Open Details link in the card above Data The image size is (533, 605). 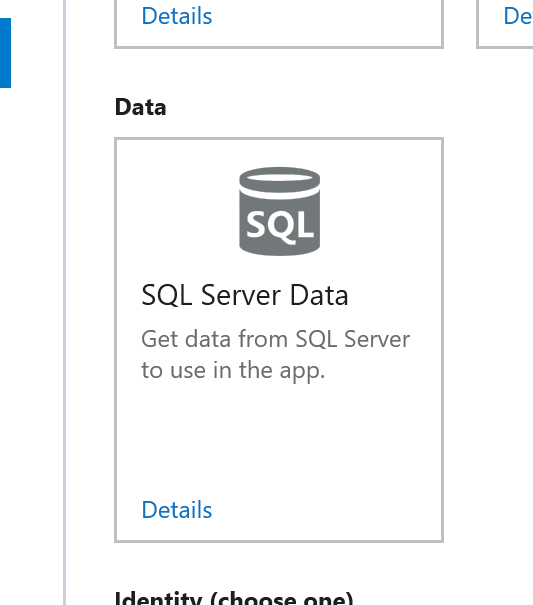coord(177,16)
